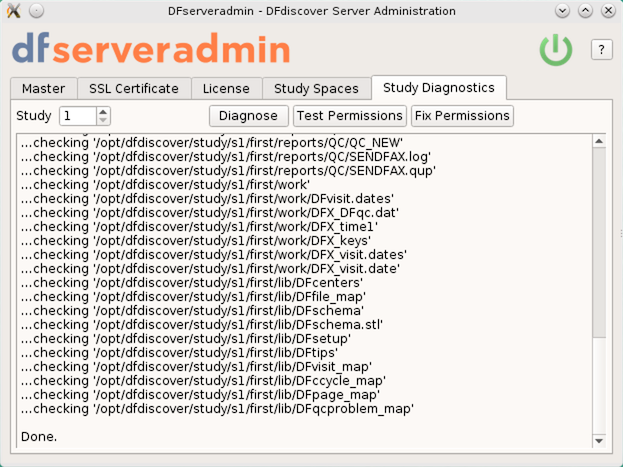623x467 pixels.
Task: Click the log line ending 'SENDFAX.qup'
Action: pyautogui.click(x=228, y=171)
